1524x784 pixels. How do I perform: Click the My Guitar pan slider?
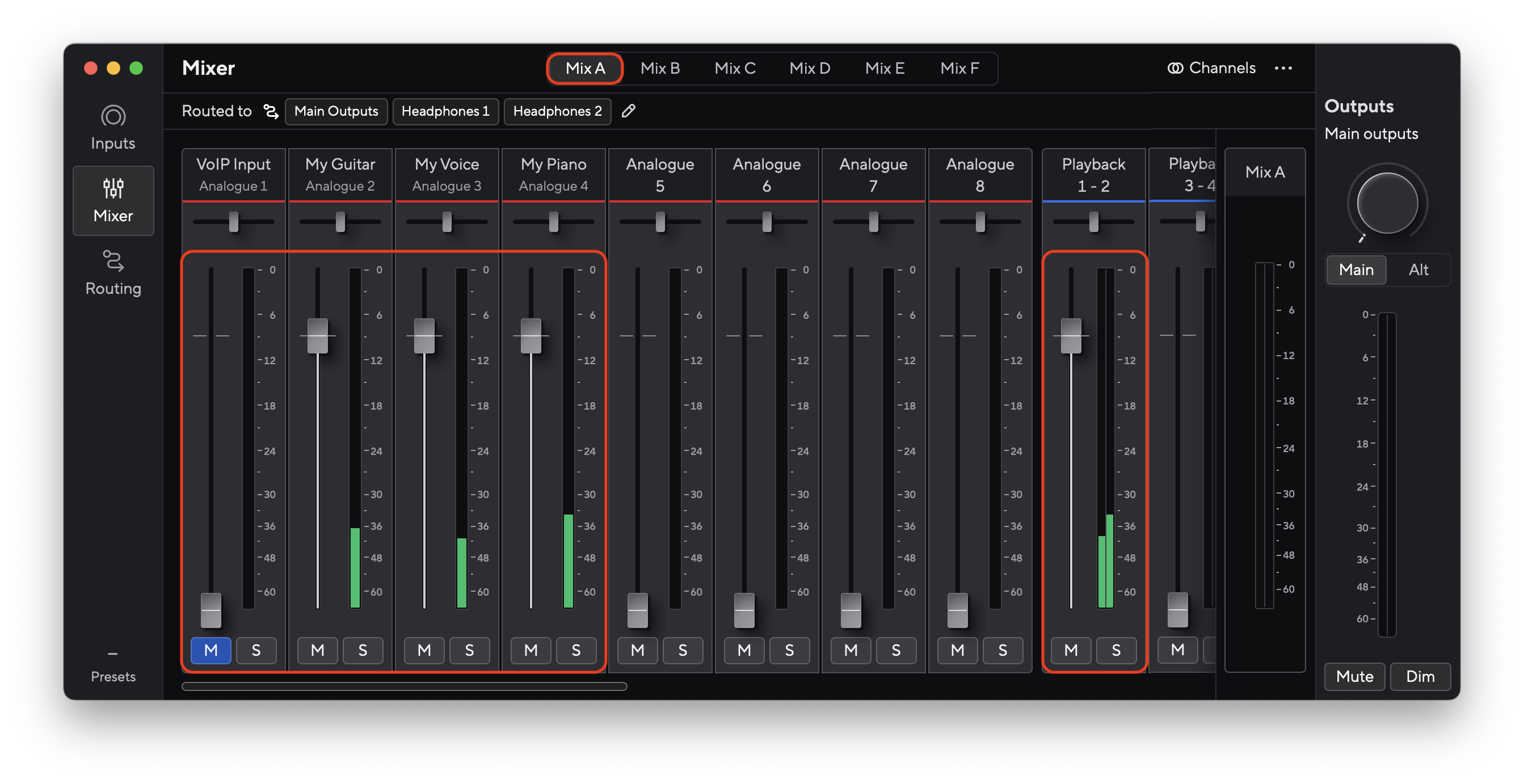340,222
